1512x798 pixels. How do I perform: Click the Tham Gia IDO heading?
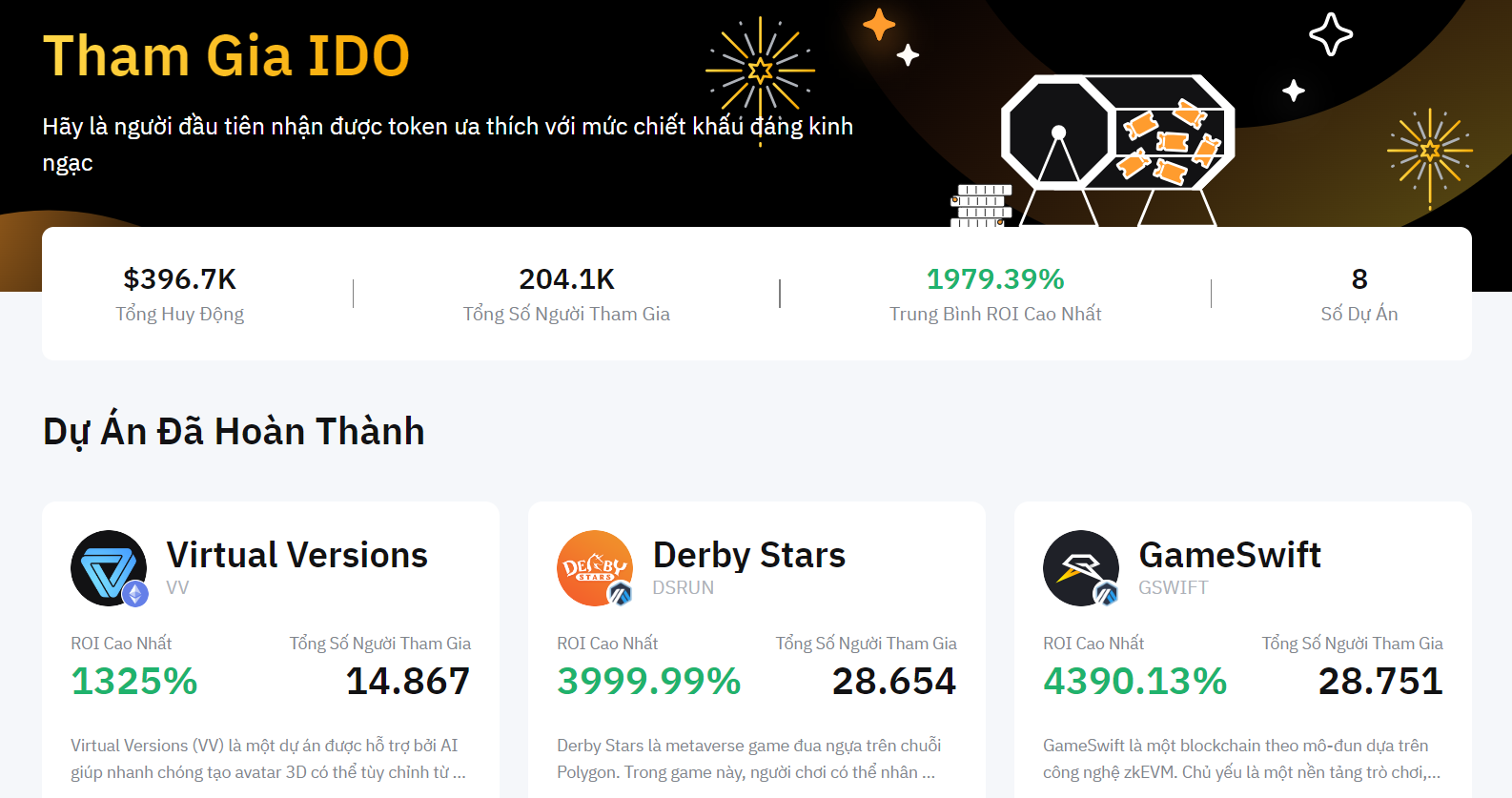[225, 55]
